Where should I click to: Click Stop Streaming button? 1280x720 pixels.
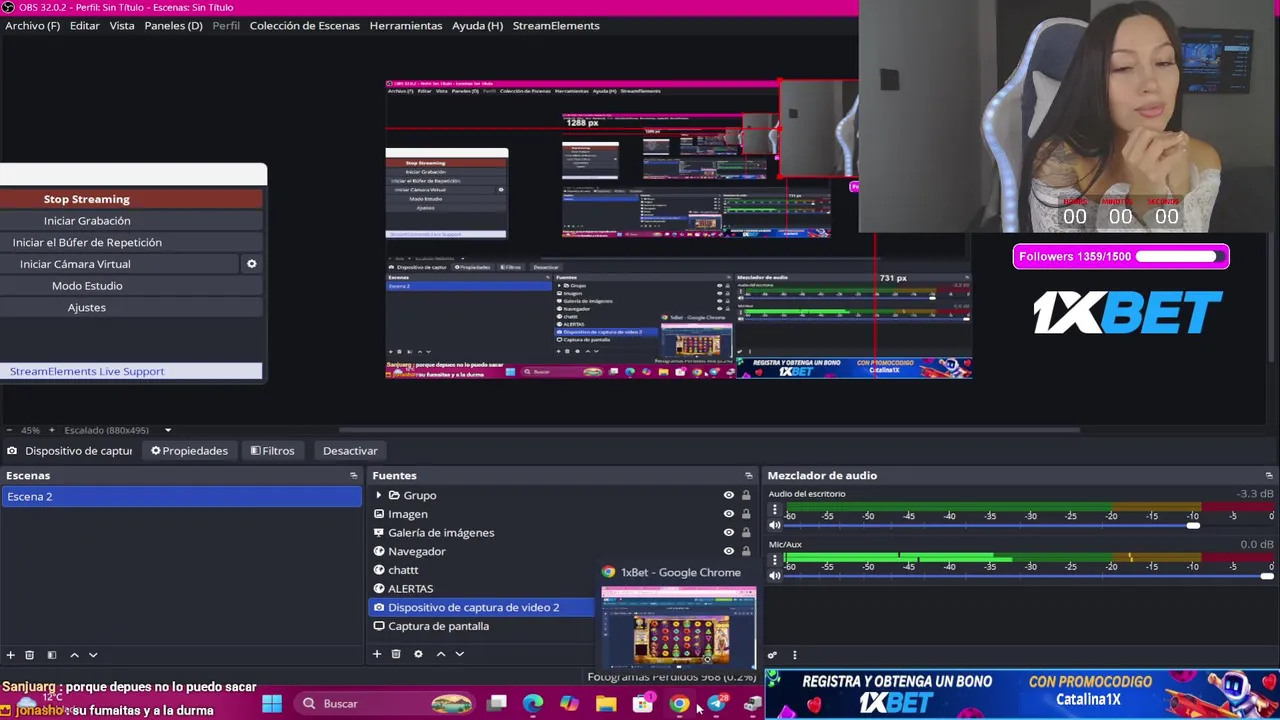pyautogui.click(x=131, y=199)
